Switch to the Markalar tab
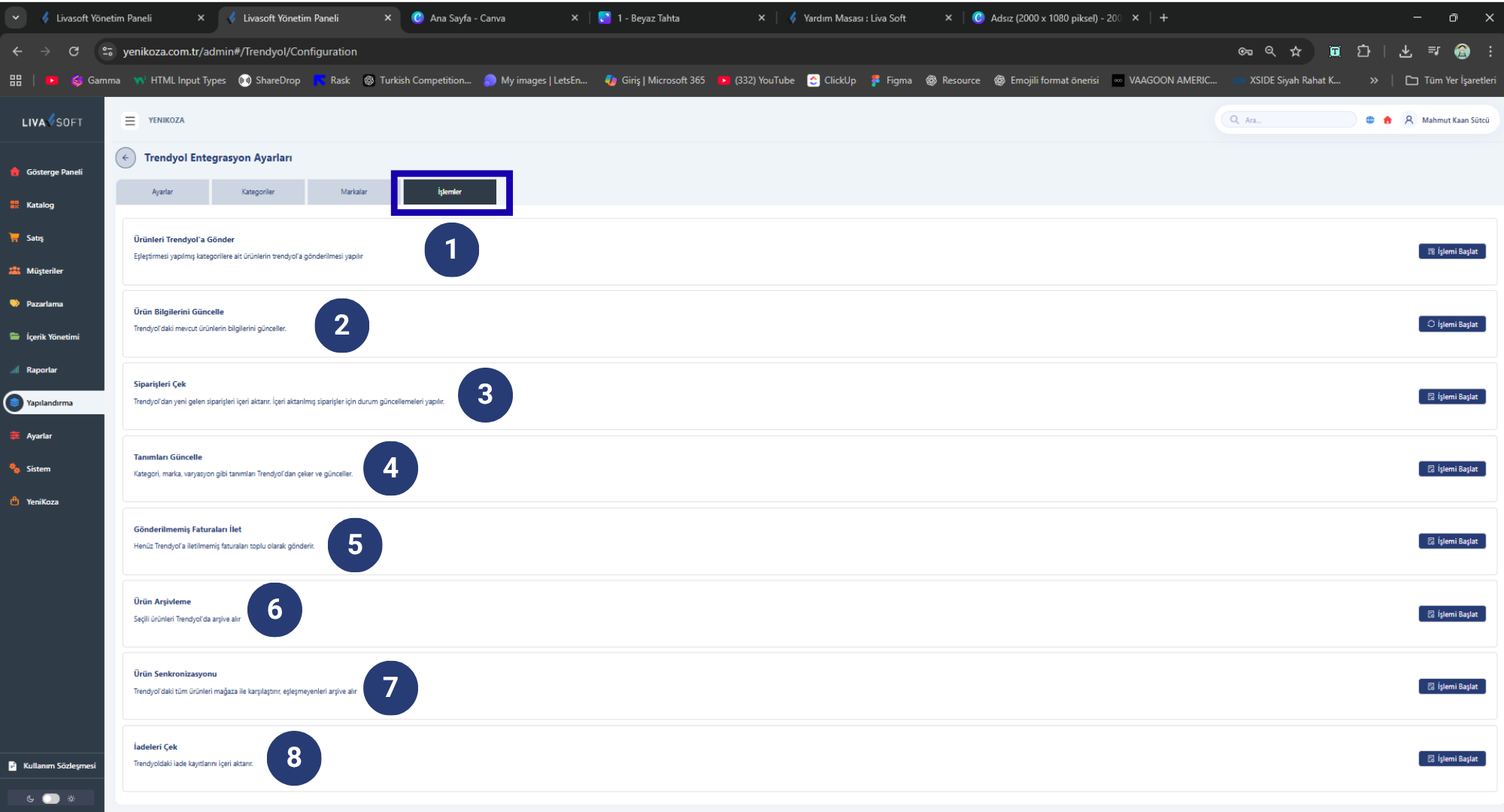Screen dimensions: 1504x812 (353, 192)
